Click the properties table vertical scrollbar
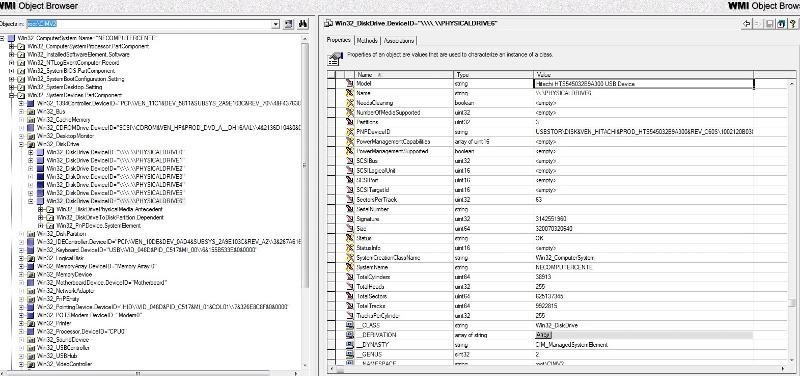The width and height of the screenshot is (800, 376). tap(791, 222)
